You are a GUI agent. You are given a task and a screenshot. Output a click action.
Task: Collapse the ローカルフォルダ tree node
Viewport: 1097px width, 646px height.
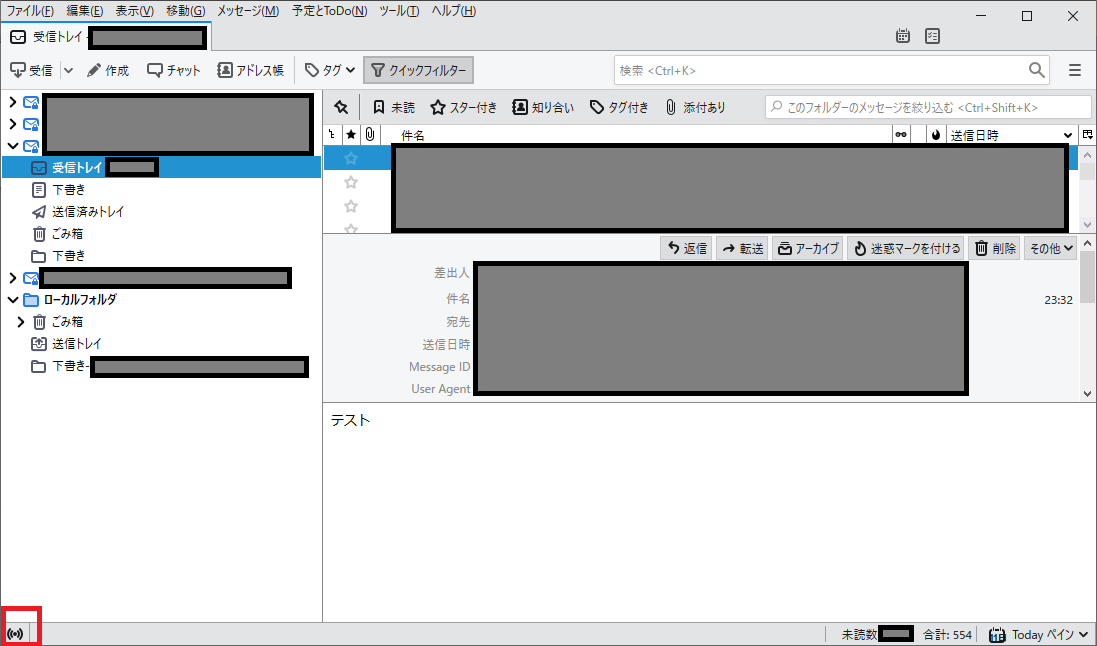pos(12,299)
